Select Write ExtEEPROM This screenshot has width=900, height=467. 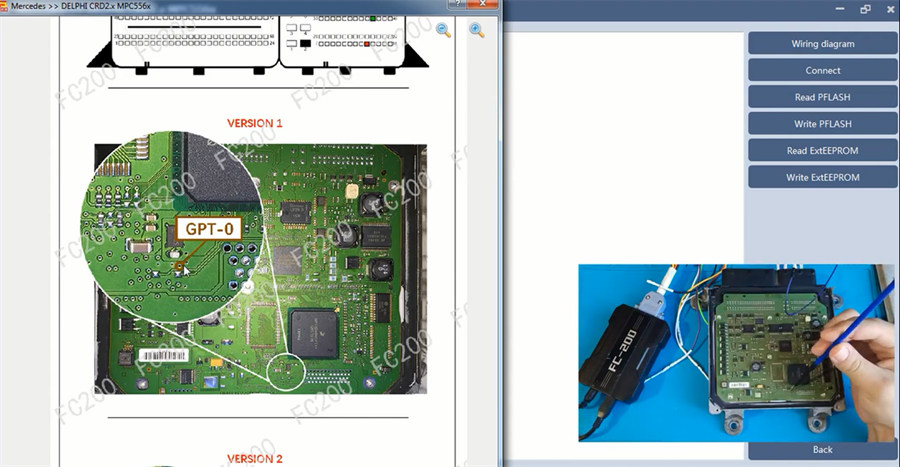(x=823, y=177)
